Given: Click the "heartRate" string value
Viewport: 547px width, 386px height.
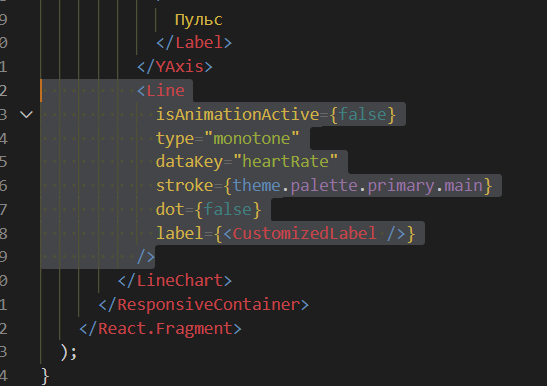Looking at the screenshot, I should [285, 162].
